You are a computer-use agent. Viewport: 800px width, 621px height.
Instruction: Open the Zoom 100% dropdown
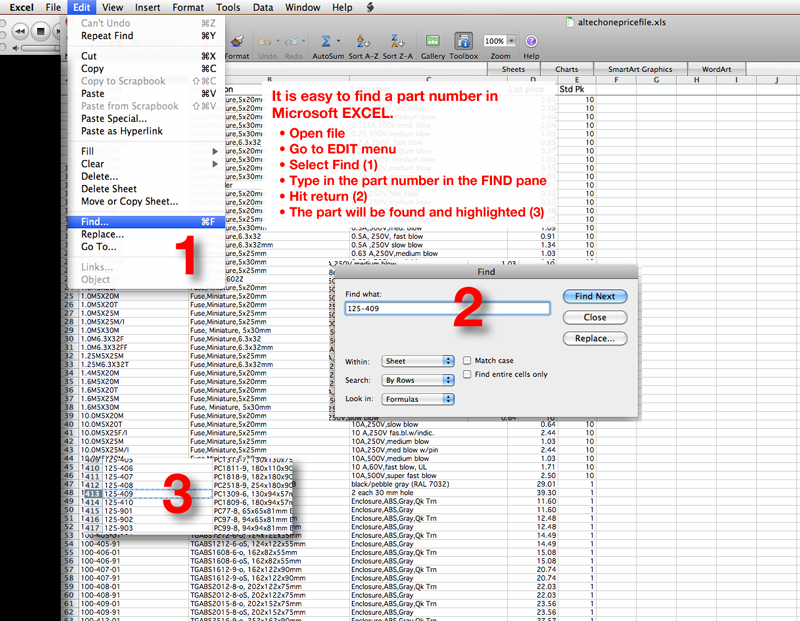pos(511,41)
